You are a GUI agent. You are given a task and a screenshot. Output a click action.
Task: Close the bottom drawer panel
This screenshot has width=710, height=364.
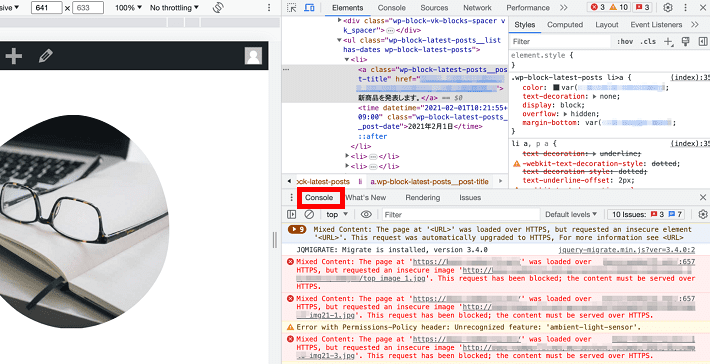[x=703, y=197]
